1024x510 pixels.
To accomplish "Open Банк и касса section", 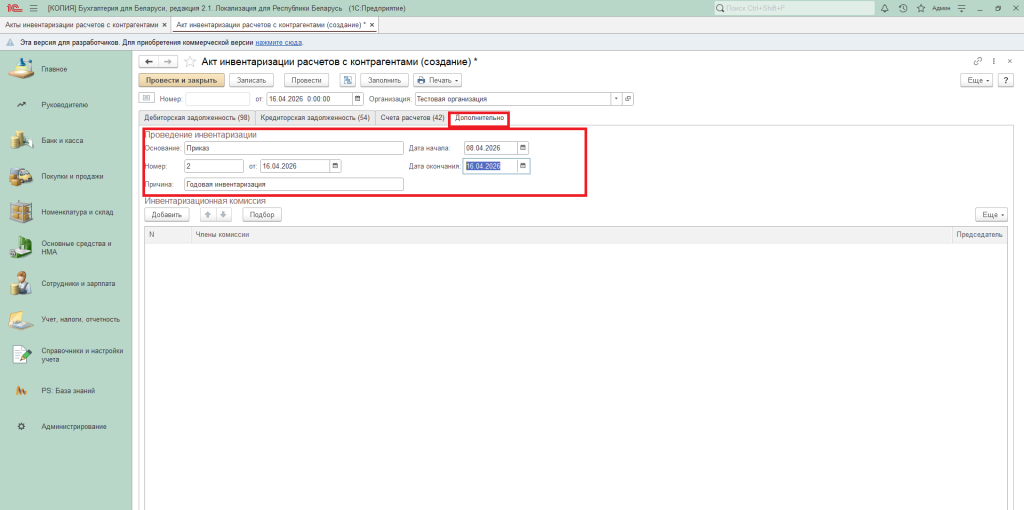I will tap(62, 141).
